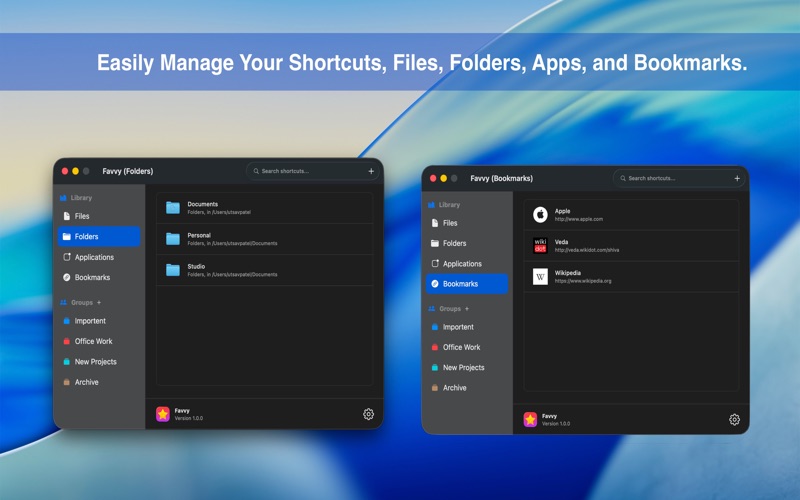
Task: Select the Documents folder icon
Action: 173,208
